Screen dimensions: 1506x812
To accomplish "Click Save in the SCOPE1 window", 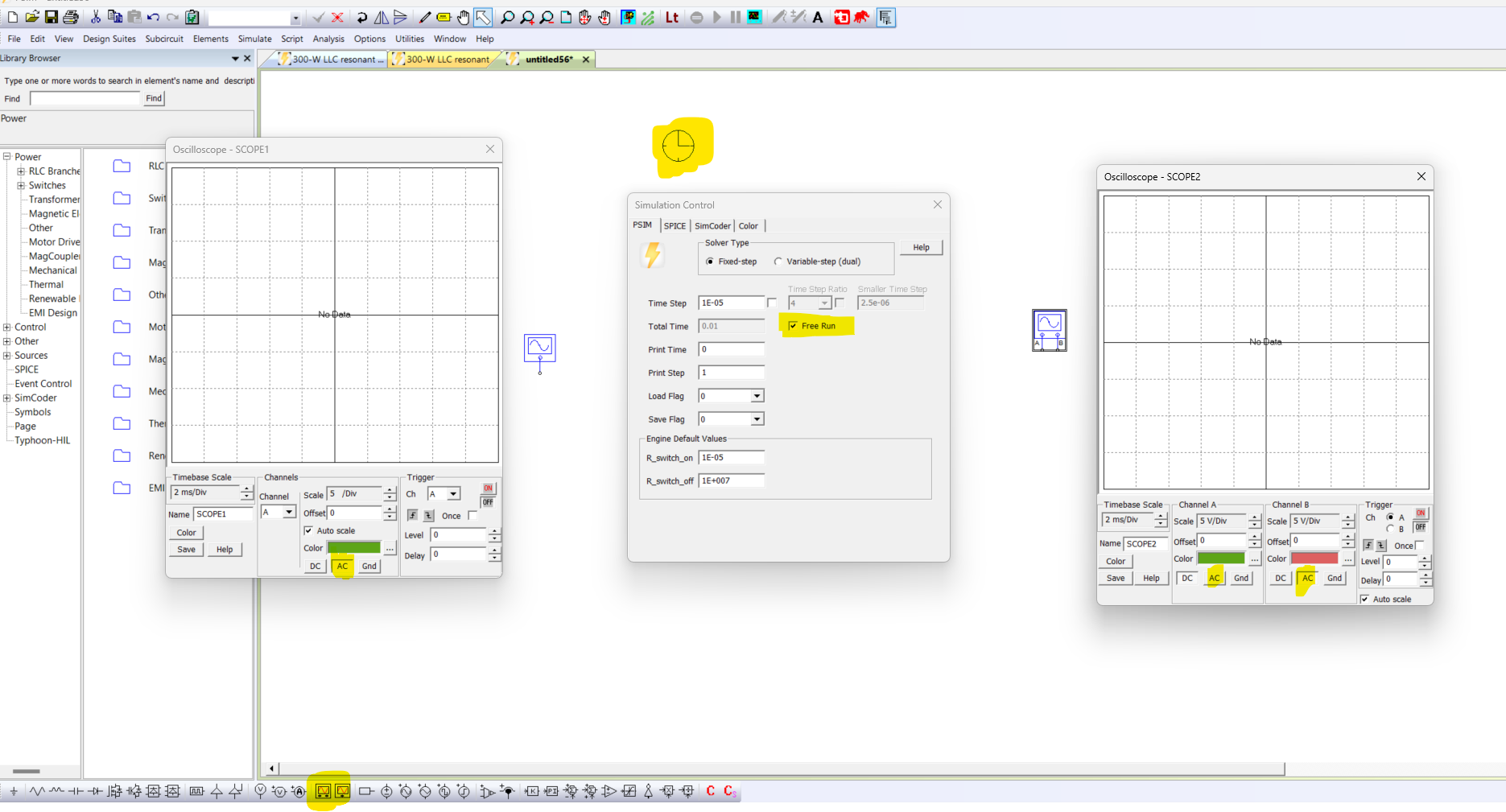I will coord(186,550).
